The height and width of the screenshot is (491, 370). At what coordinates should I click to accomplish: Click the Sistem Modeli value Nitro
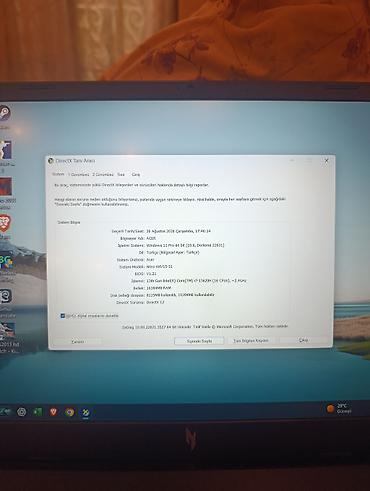point(160,267)
